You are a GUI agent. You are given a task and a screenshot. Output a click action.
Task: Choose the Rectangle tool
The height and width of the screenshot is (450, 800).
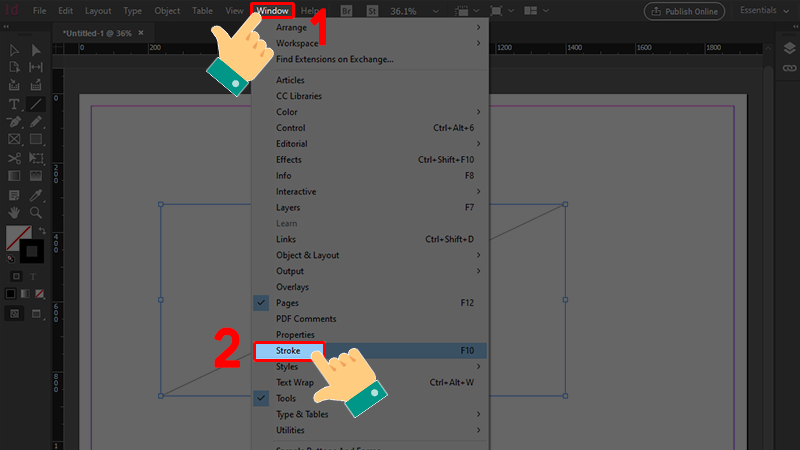point(36,139)
